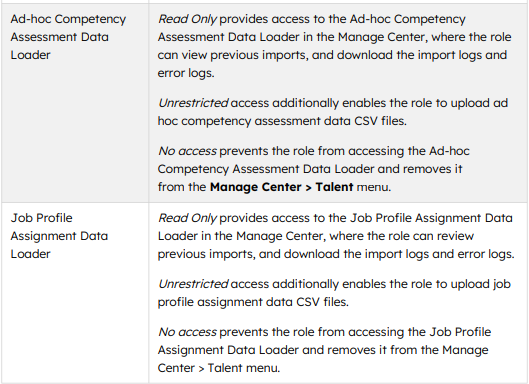Click the text 'hoc competency assessment data CSV files.'
The image size is (529, 384).
(x=282, y=121)
